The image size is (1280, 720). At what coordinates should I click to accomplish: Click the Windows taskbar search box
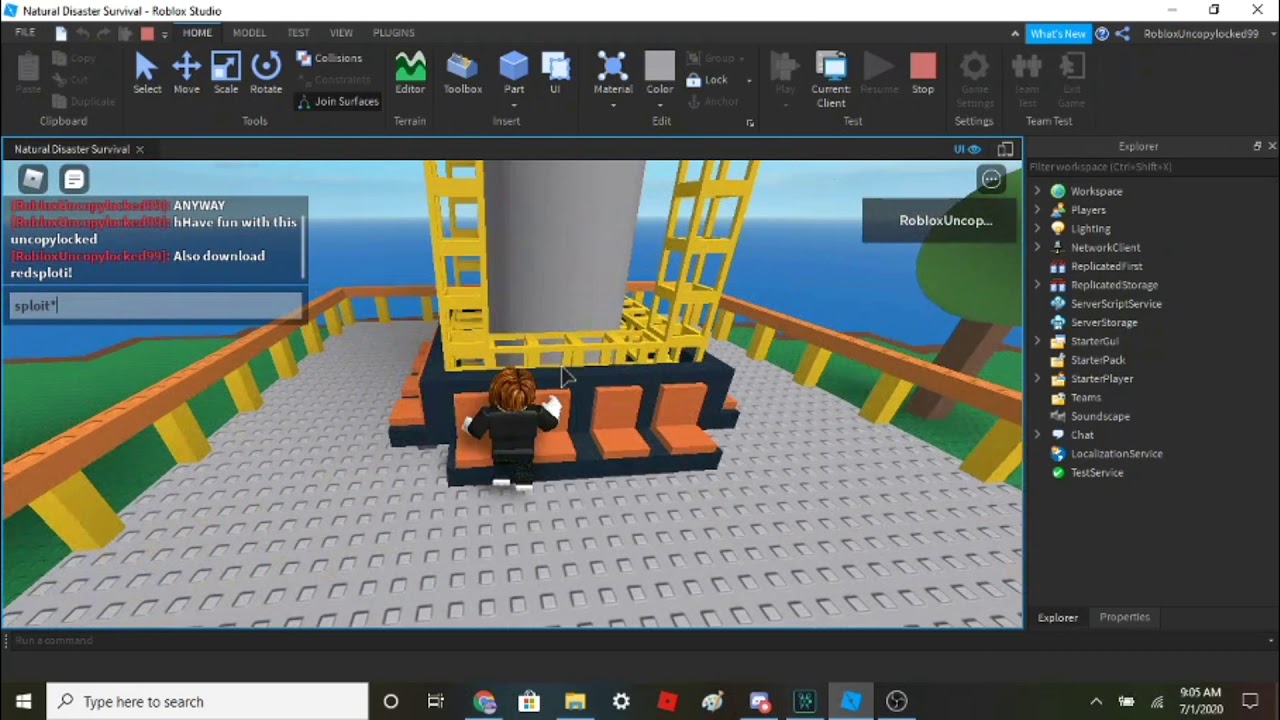(208, 701)
